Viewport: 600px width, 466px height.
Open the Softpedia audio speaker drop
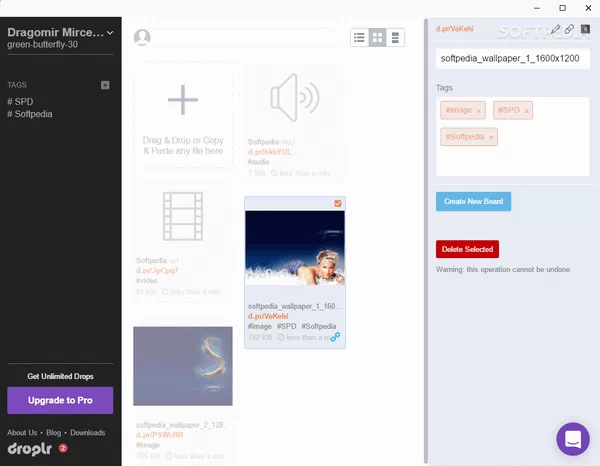pyautogui.click(x=295, y=98)
